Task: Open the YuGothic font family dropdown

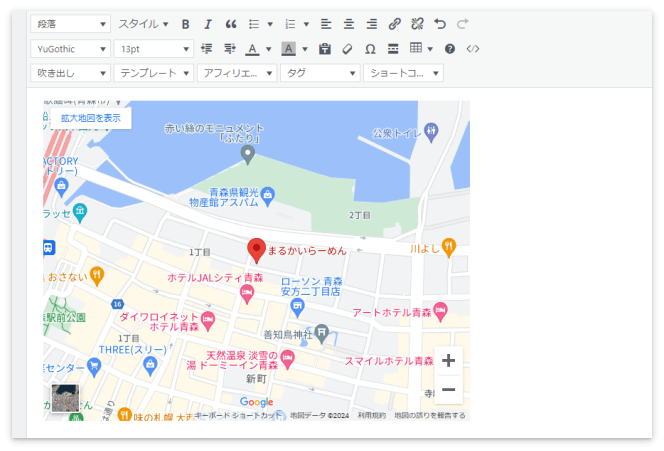Action: point(70,49)
